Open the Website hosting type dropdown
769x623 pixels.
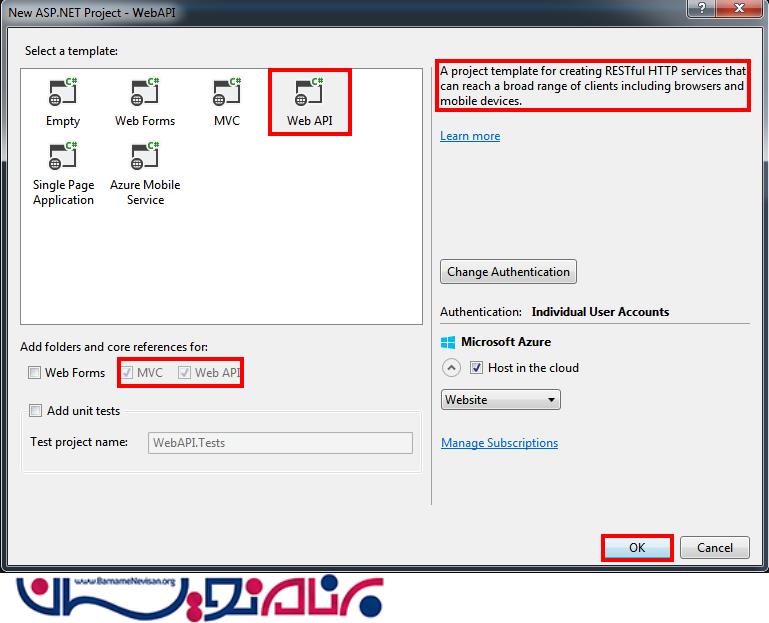coord(501,400)
